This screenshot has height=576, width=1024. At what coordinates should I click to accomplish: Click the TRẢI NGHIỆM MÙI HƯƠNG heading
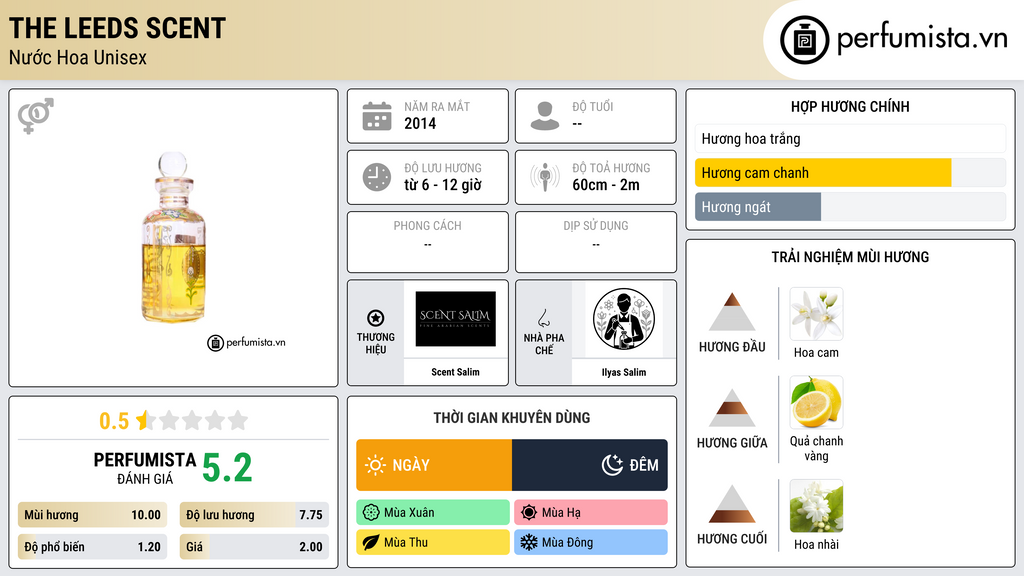tap(850, 257)
